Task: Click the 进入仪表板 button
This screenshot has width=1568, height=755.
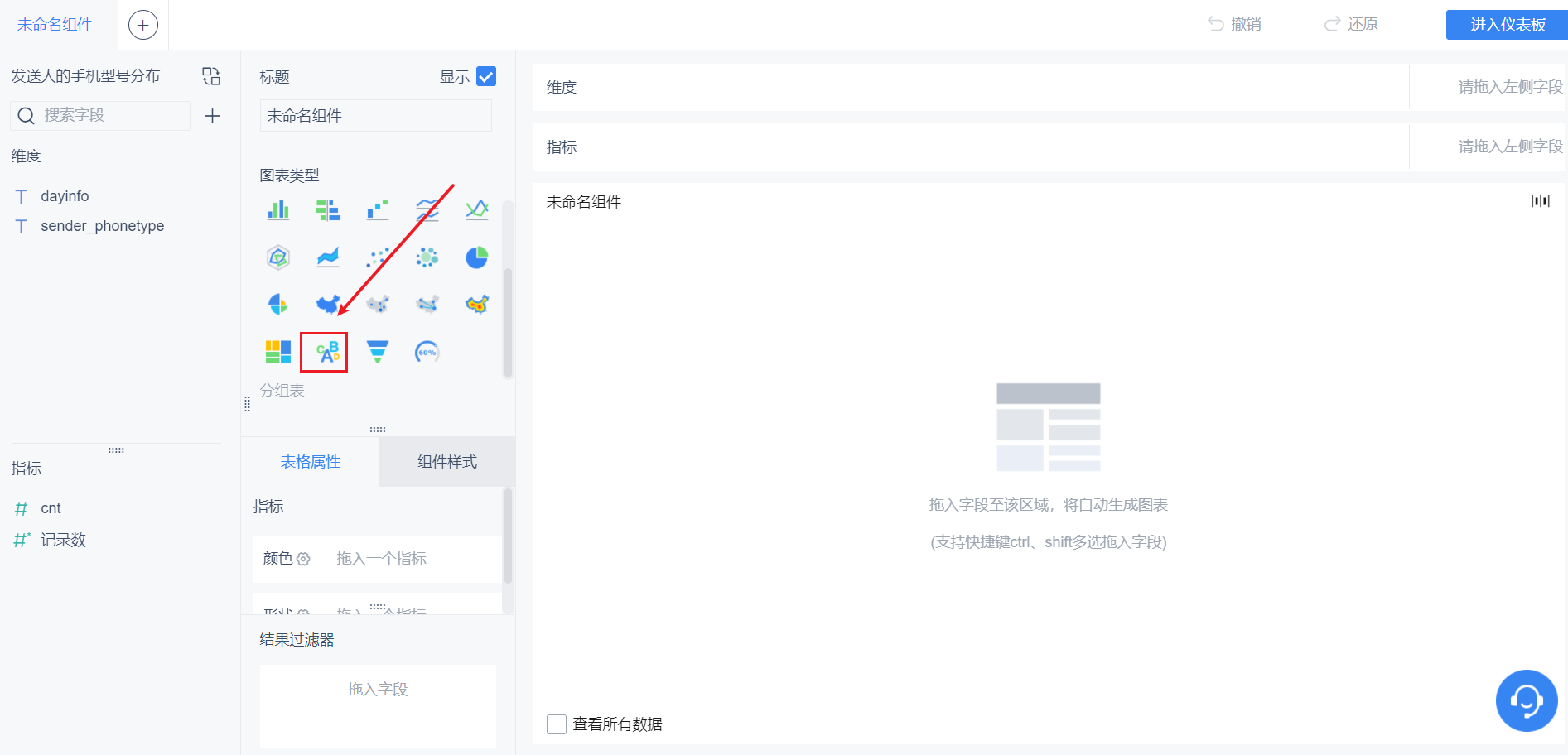Action: (x=1506, y=24)
